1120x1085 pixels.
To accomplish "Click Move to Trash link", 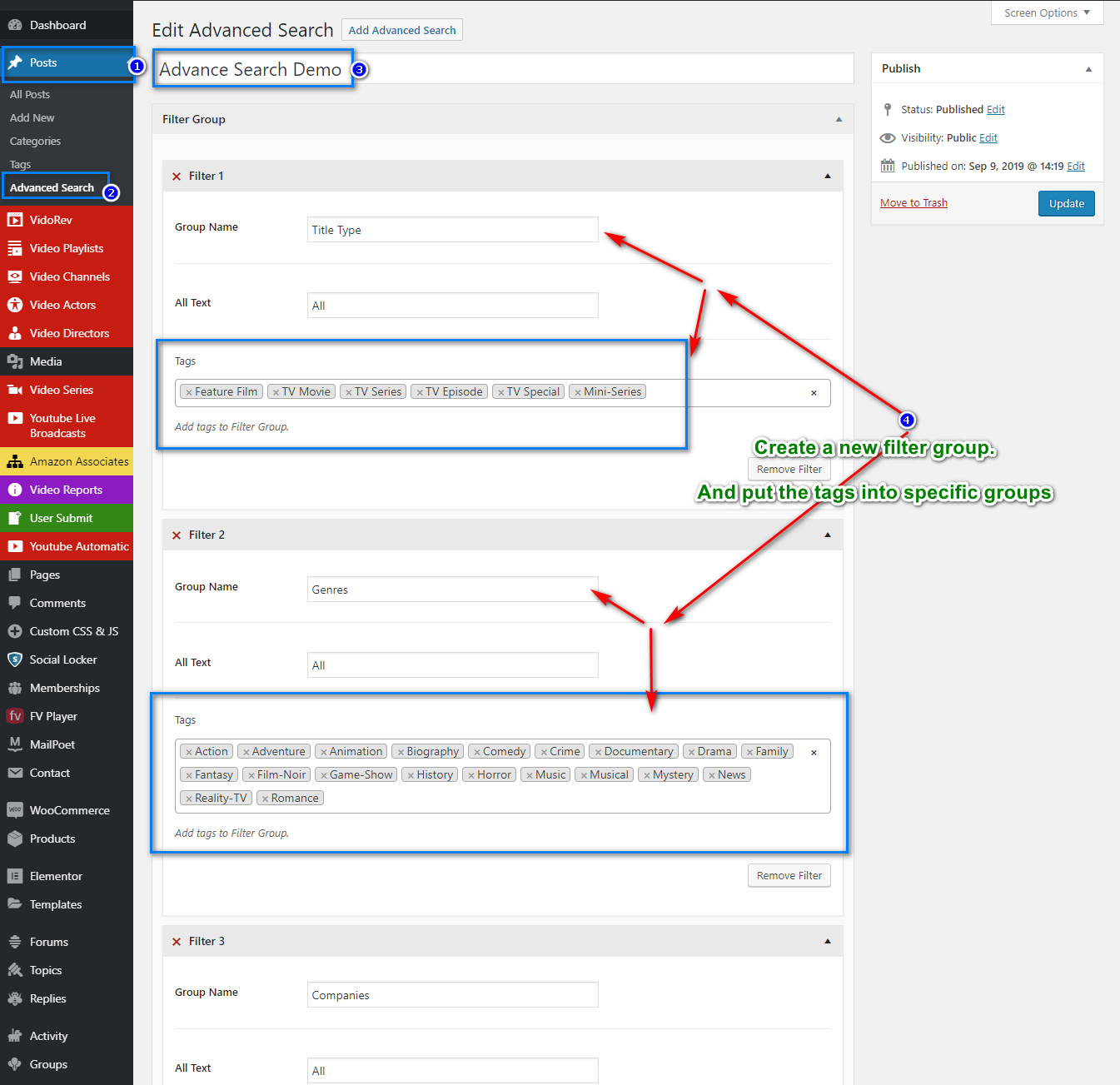I will [913, 203].
